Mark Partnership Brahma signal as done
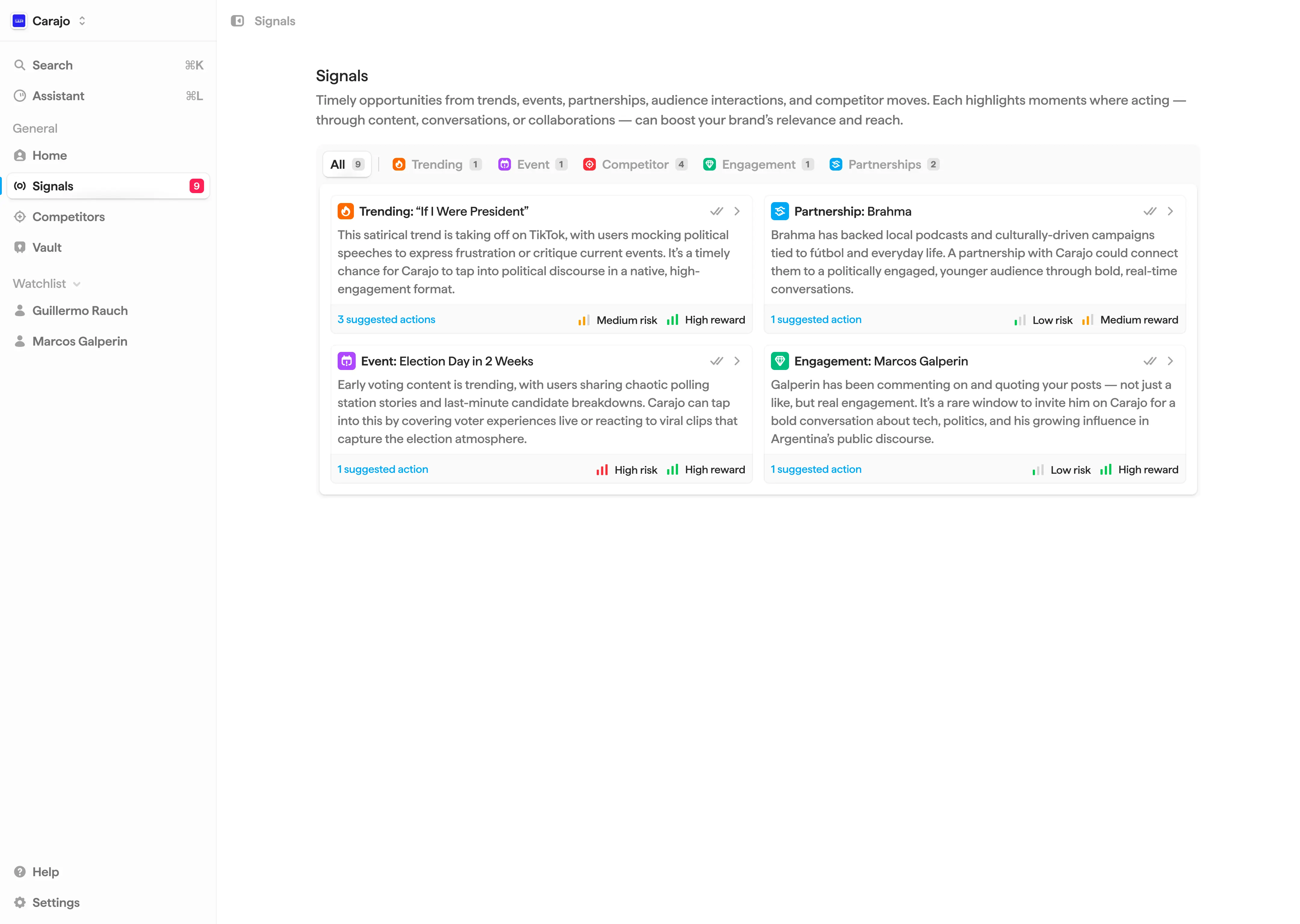The width and height of the screenshot is (1300, 924). coord(1149,211)
